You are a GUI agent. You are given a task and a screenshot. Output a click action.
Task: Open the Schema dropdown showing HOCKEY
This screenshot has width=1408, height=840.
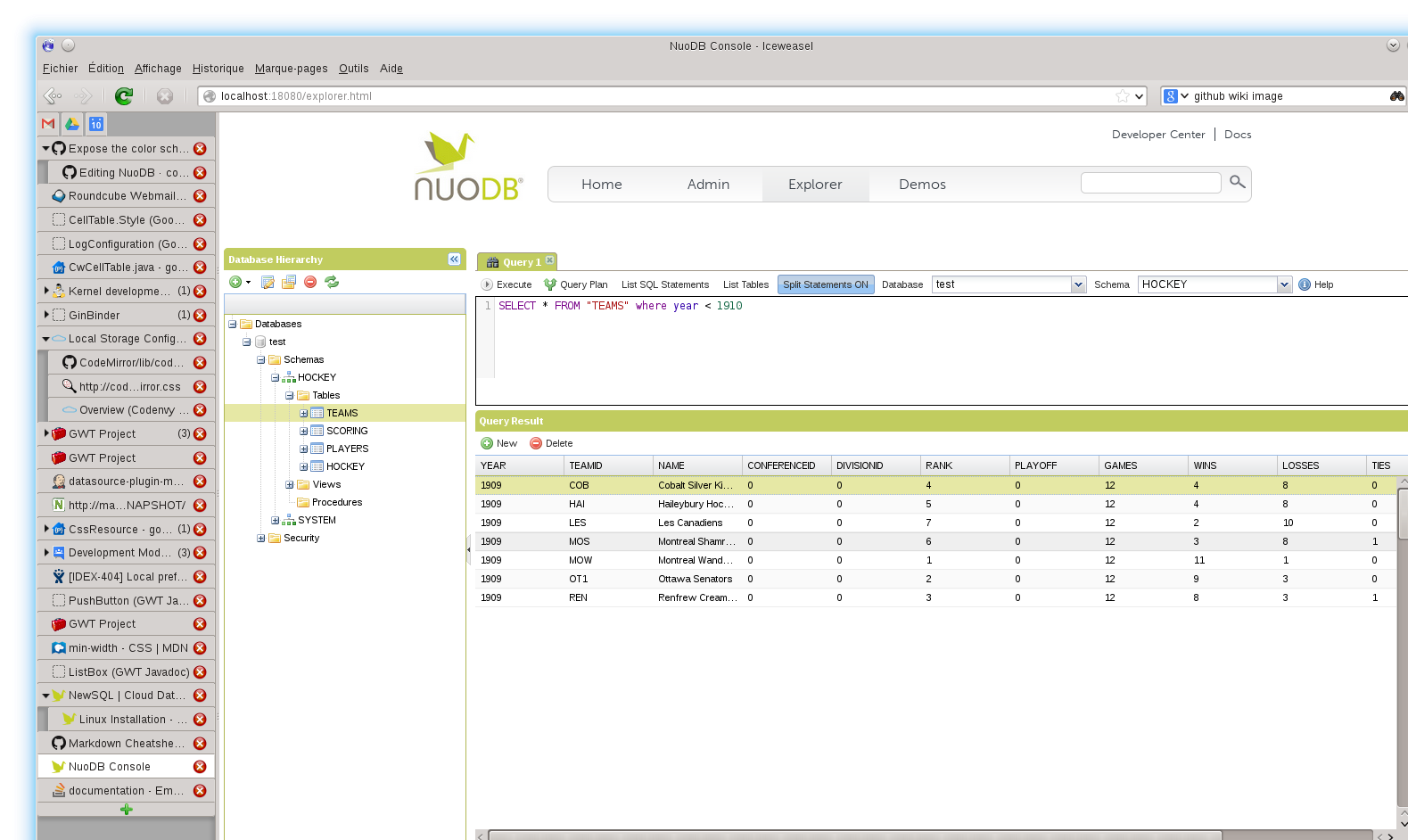click(x=1284, y=284)
